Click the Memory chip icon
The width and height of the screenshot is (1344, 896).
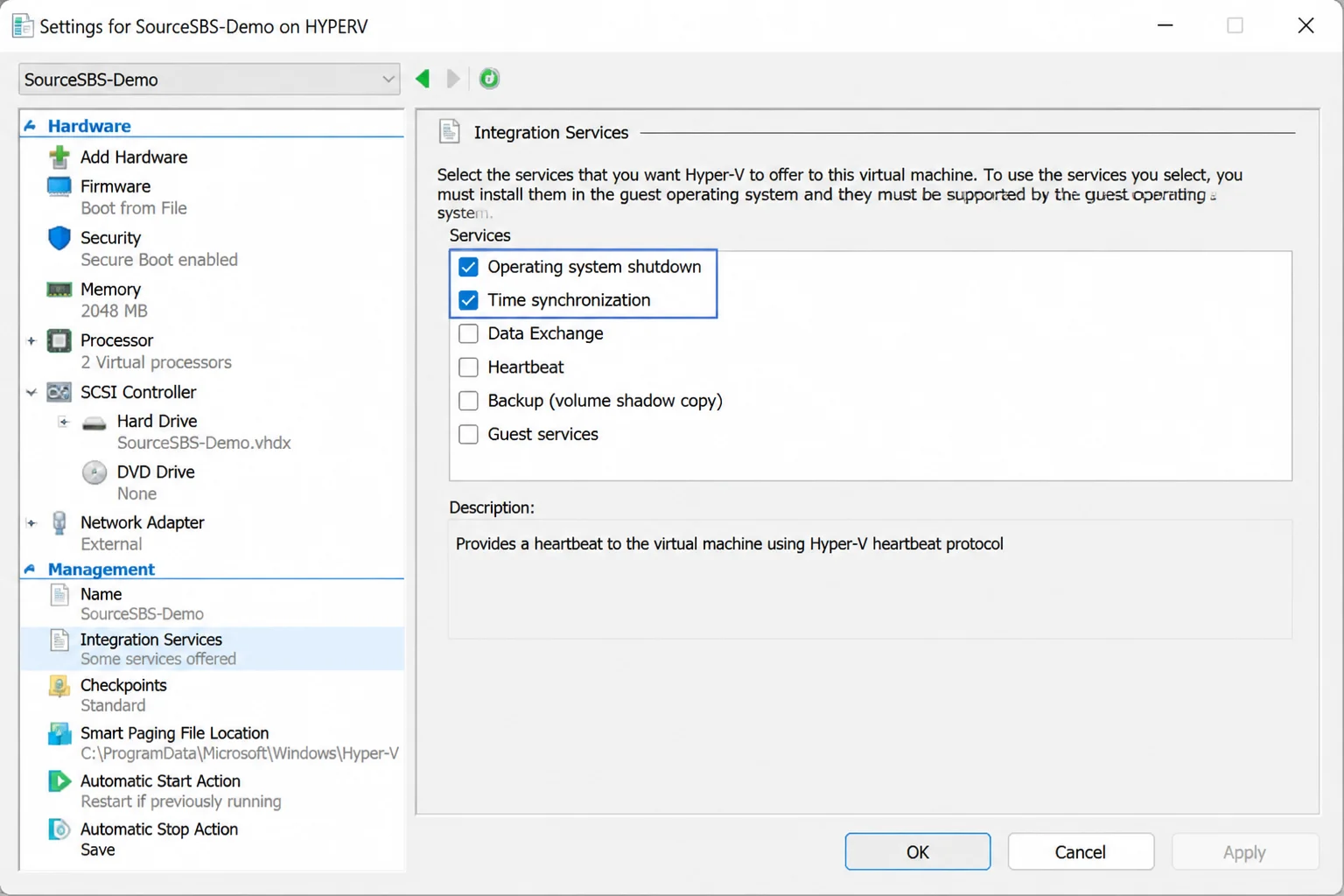(59, 290)
